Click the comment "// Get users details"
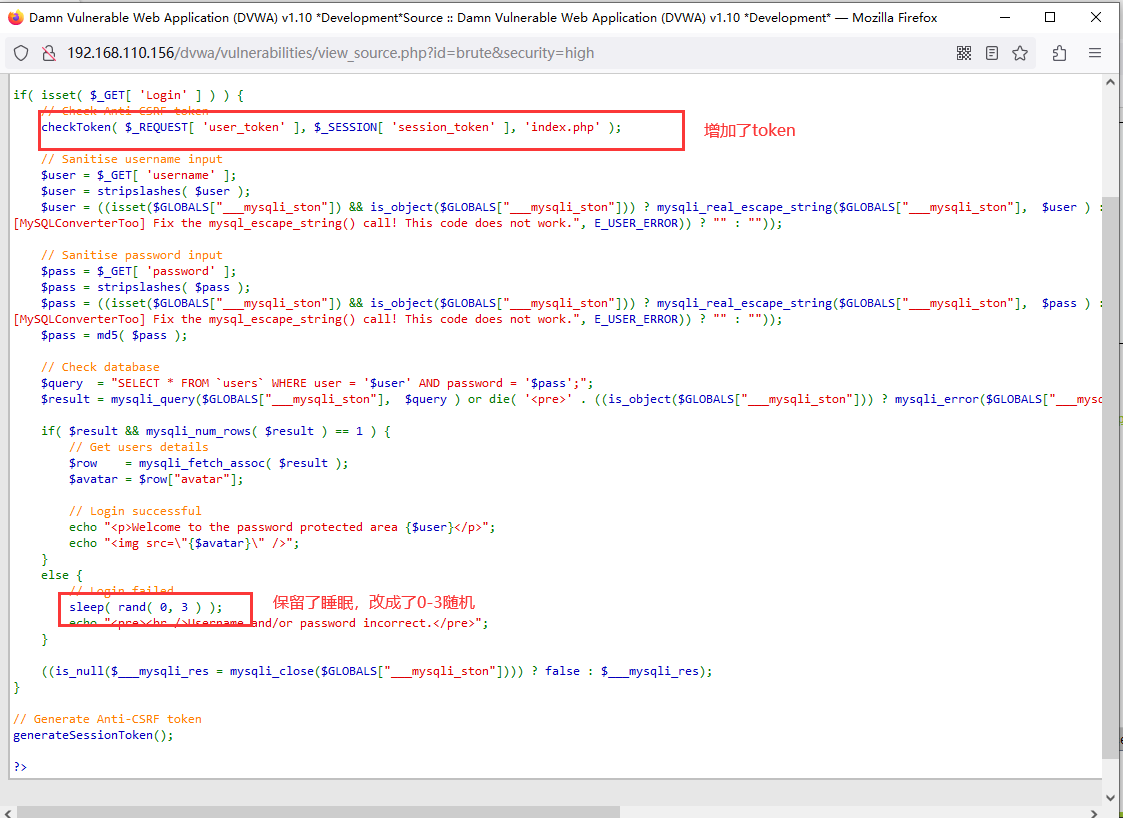The image size is (1123, 818). 139,447
